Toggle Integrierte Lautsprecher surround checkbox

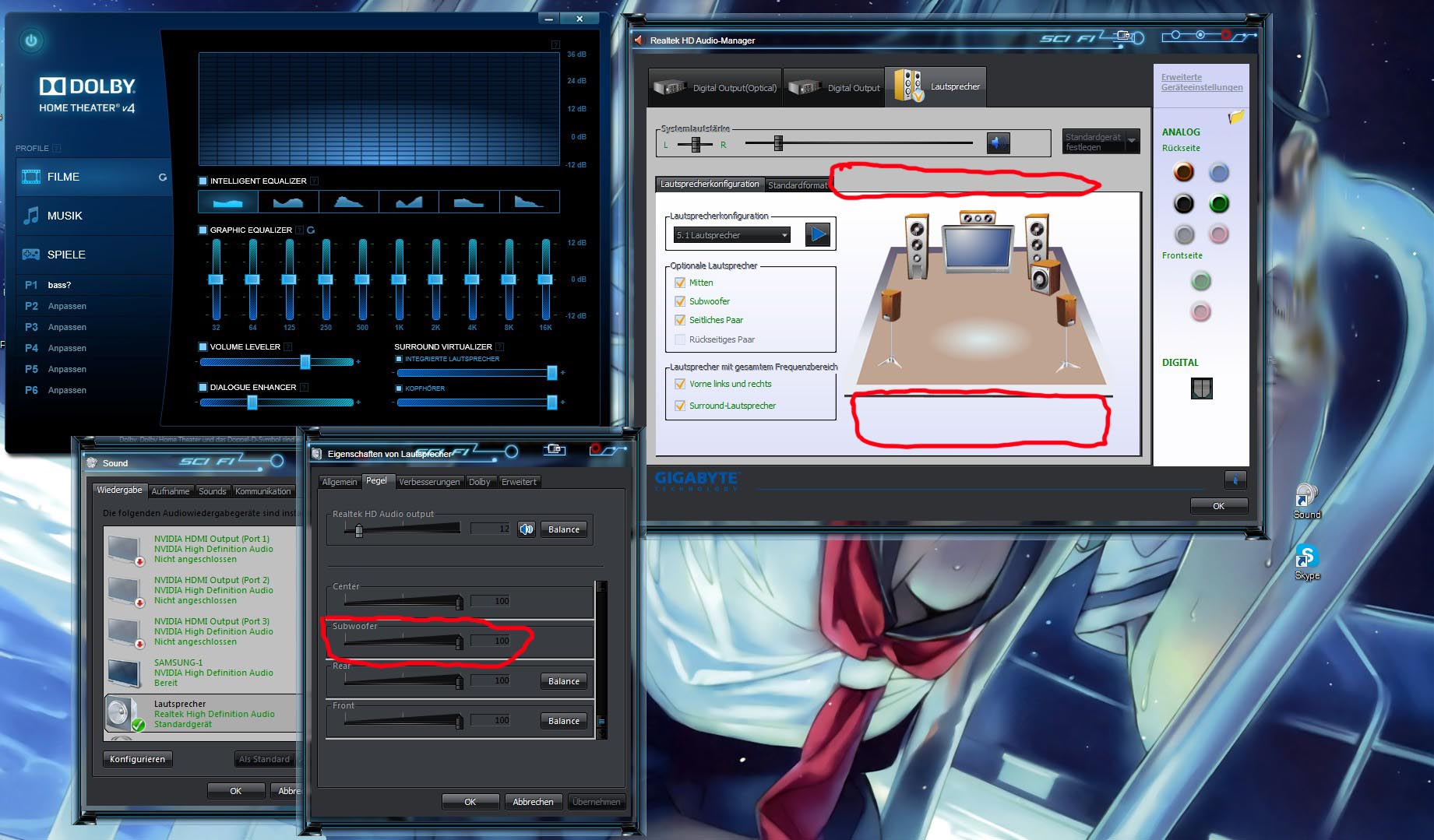399,359
